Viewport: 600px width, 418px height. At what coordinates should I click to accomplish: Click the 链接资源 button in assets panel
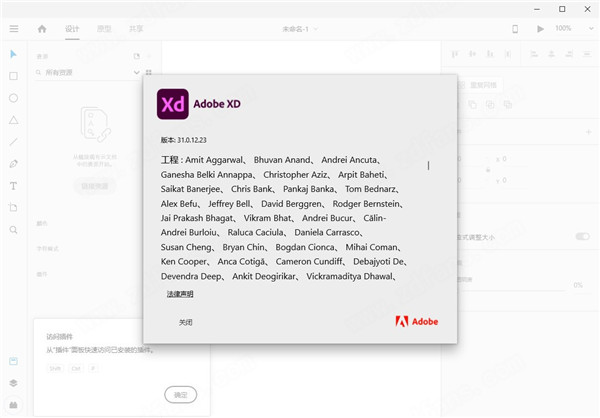pyautogui.click(x=95, y=186)
